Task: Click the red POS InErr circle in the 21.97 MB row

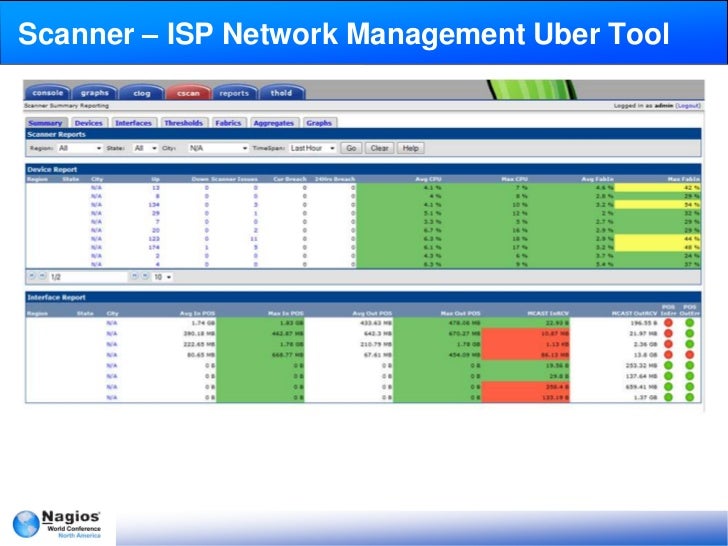Action: [668, 333]
